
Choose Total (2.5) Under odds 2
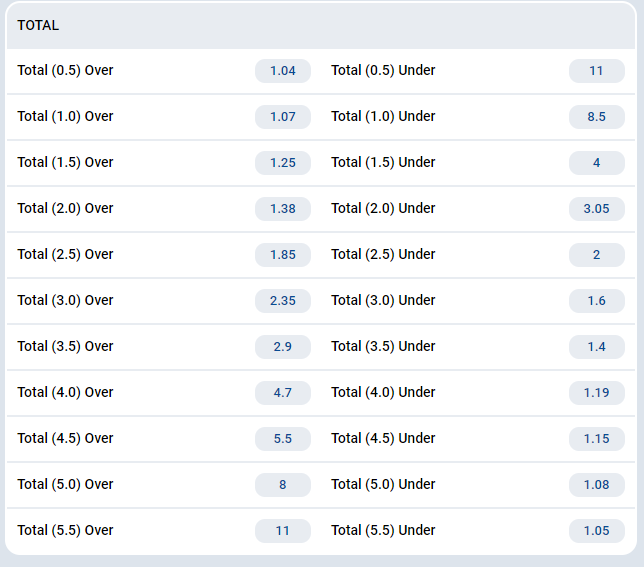(x=596, y=255)
